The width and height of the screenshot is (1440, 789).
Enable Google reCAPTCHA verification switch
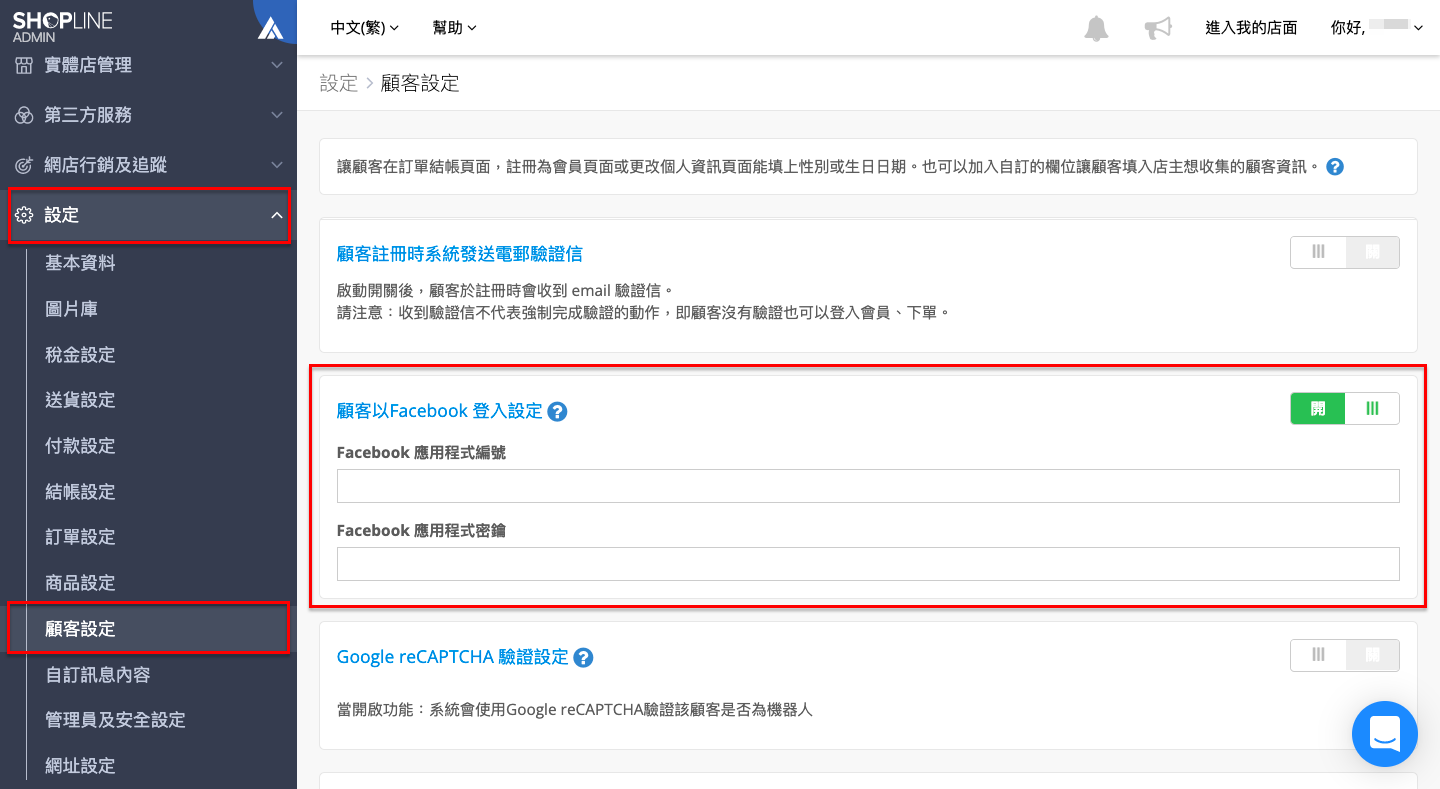pos(1345,654)
